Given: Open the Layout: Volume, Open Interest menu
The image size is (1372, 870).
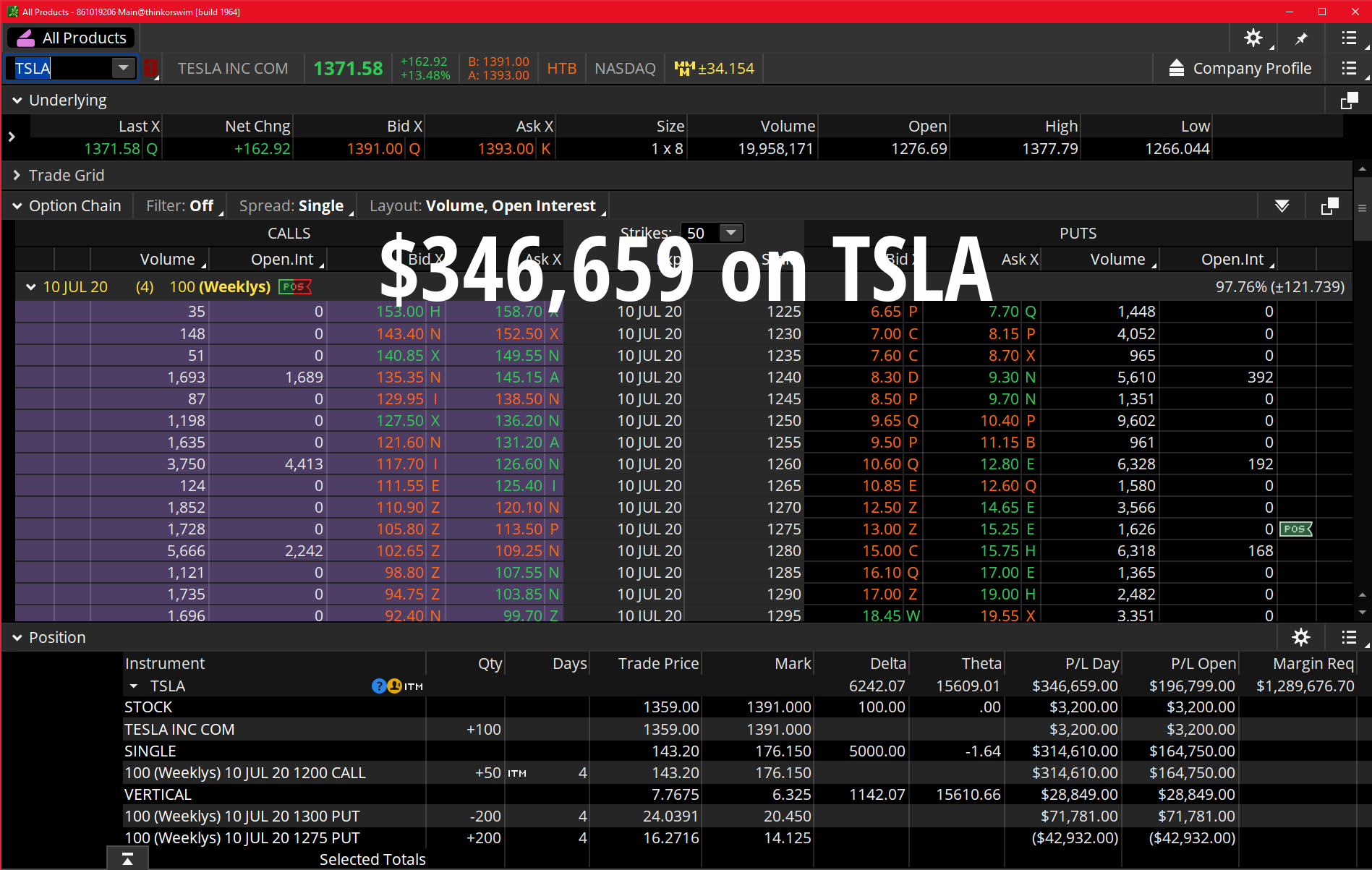Looking at the screenshot, I should point(483,206).
